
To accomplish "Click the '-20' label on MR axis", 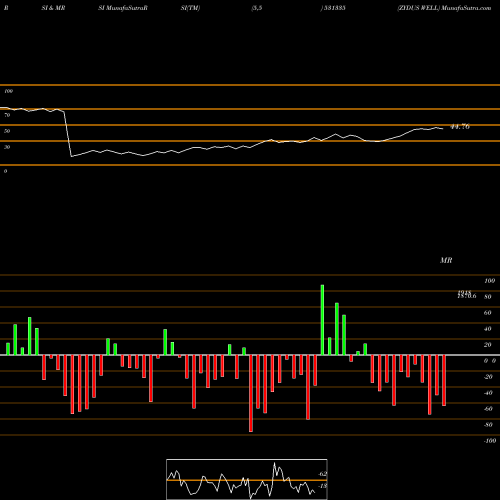I will coord(488,377).
